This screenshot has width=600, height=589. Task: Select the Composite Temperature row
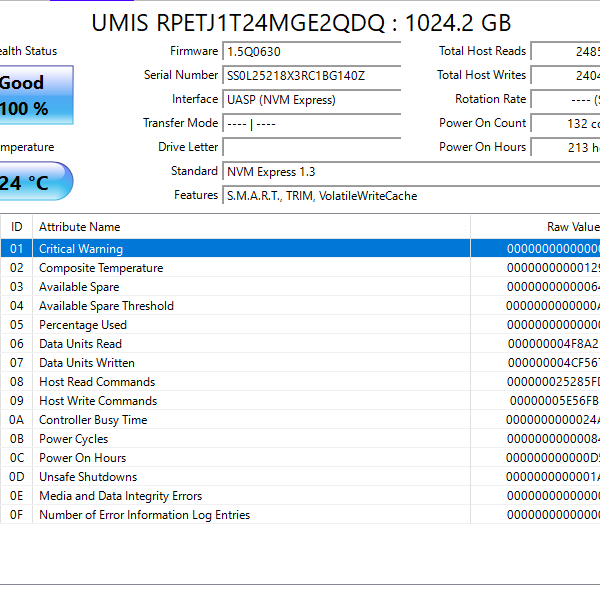(x=300, y=268)
